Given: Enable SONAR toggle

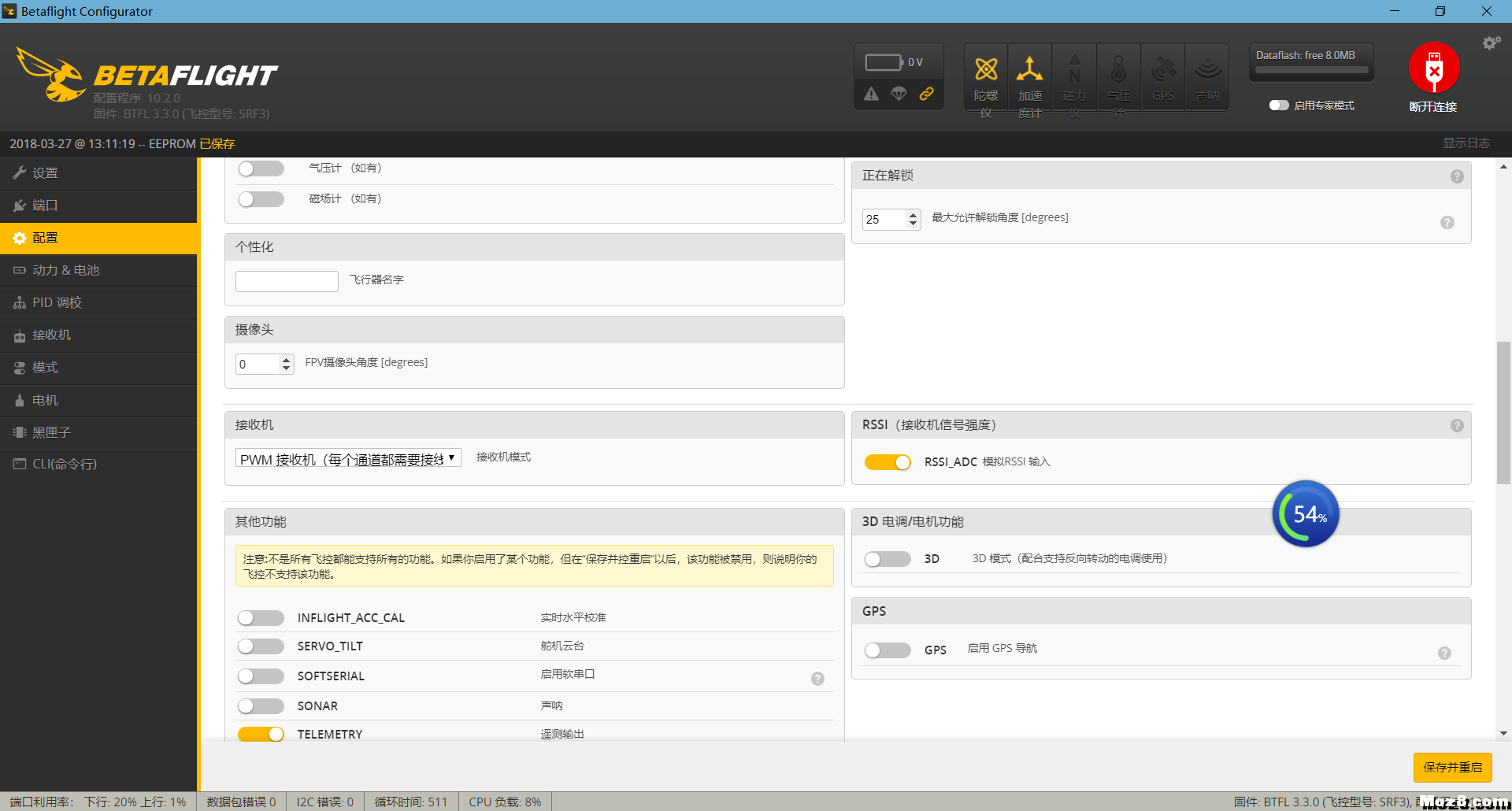Looking at the screenshot, I should coord(261,706).
